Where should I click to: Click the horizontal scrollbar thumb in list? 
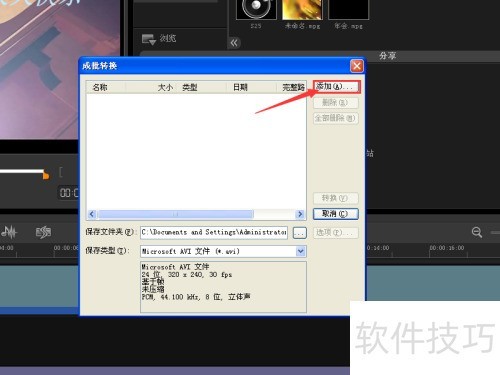(176, 214)
